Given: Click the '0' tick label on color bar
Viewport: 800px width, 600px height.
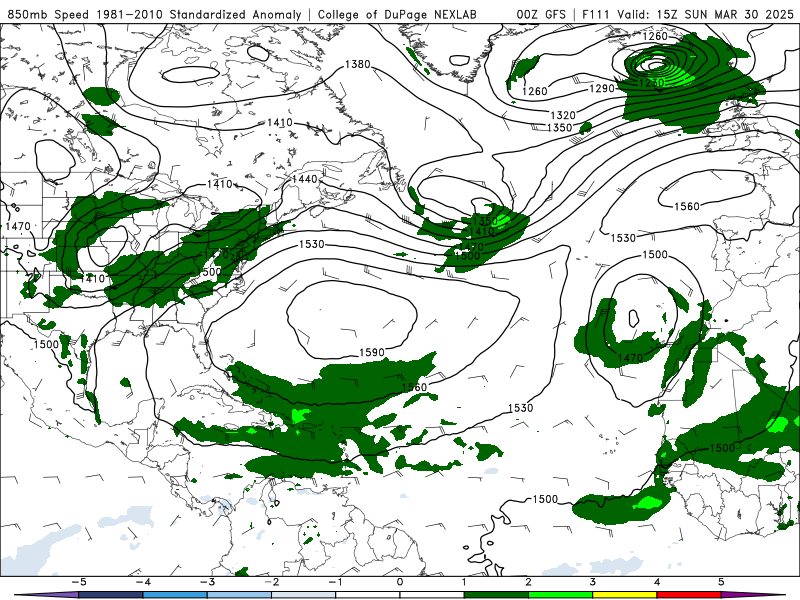Looking at the screenshot, I should (x=399, y=582).
